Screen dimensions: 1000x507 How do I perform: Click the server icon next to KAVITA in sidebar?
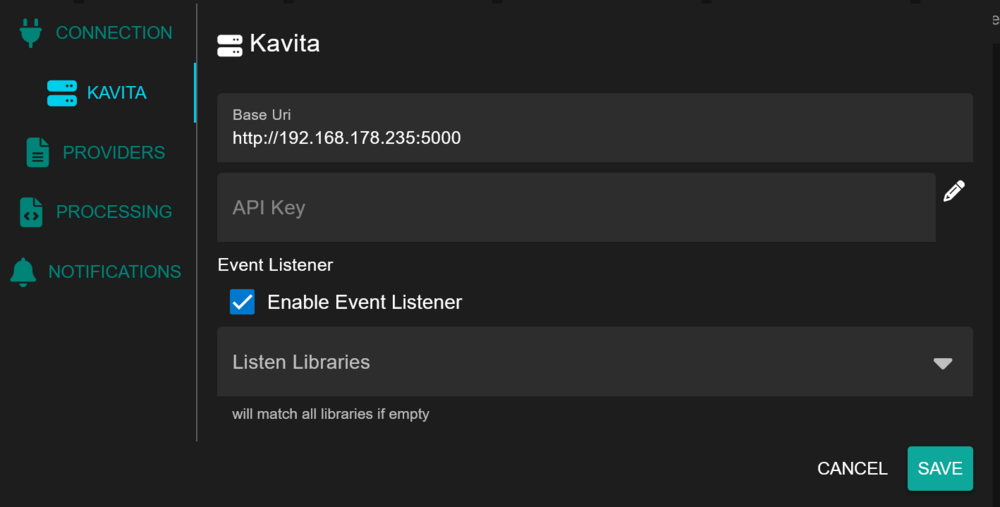(x=62, y=93)
